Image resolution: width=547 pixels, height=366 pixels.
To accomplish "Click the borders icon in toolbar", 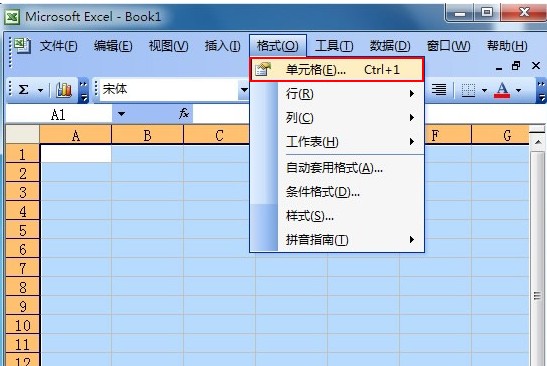I will point(468,90).
